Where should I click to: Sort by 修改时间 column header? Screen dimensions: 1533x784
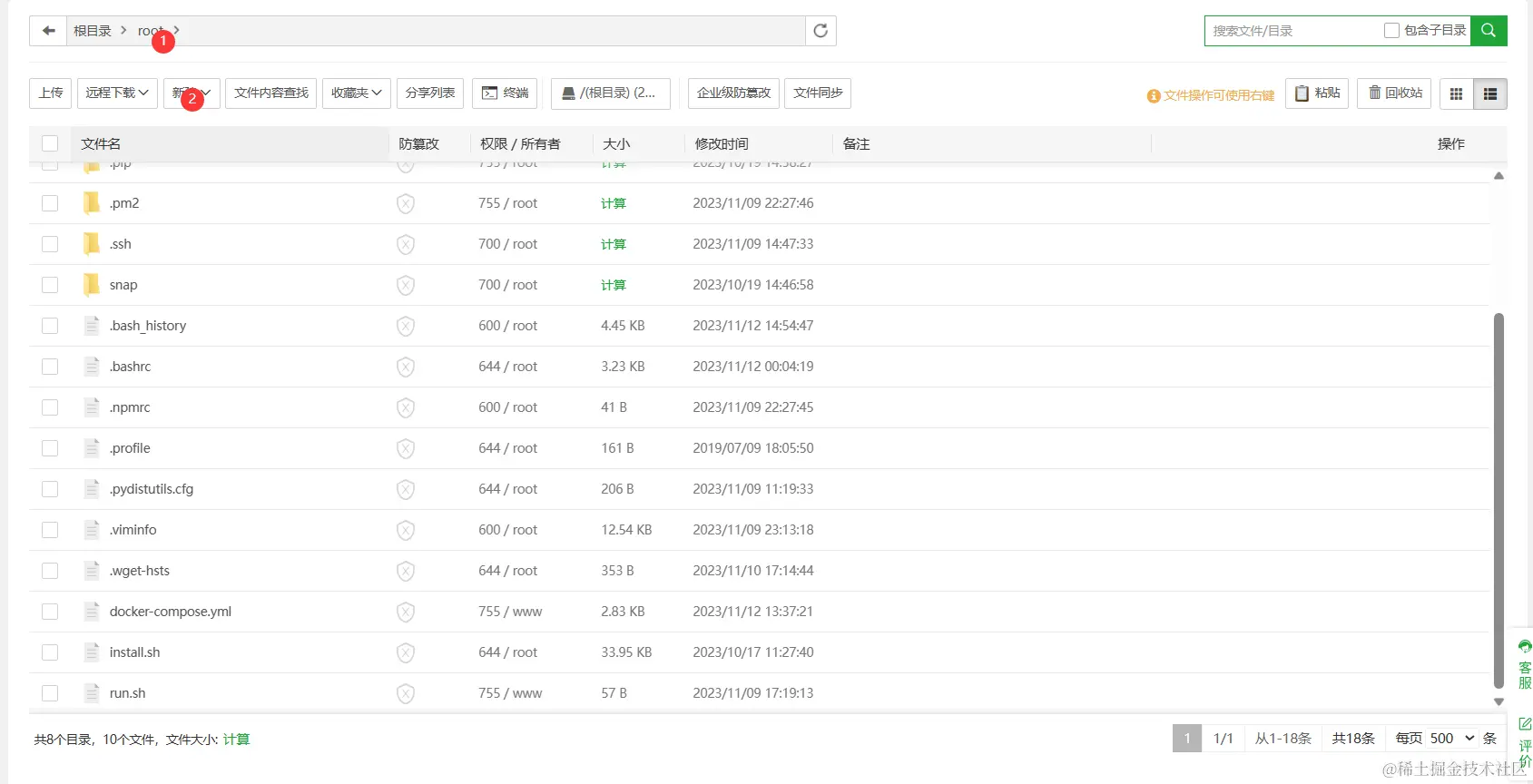(722, 143)
